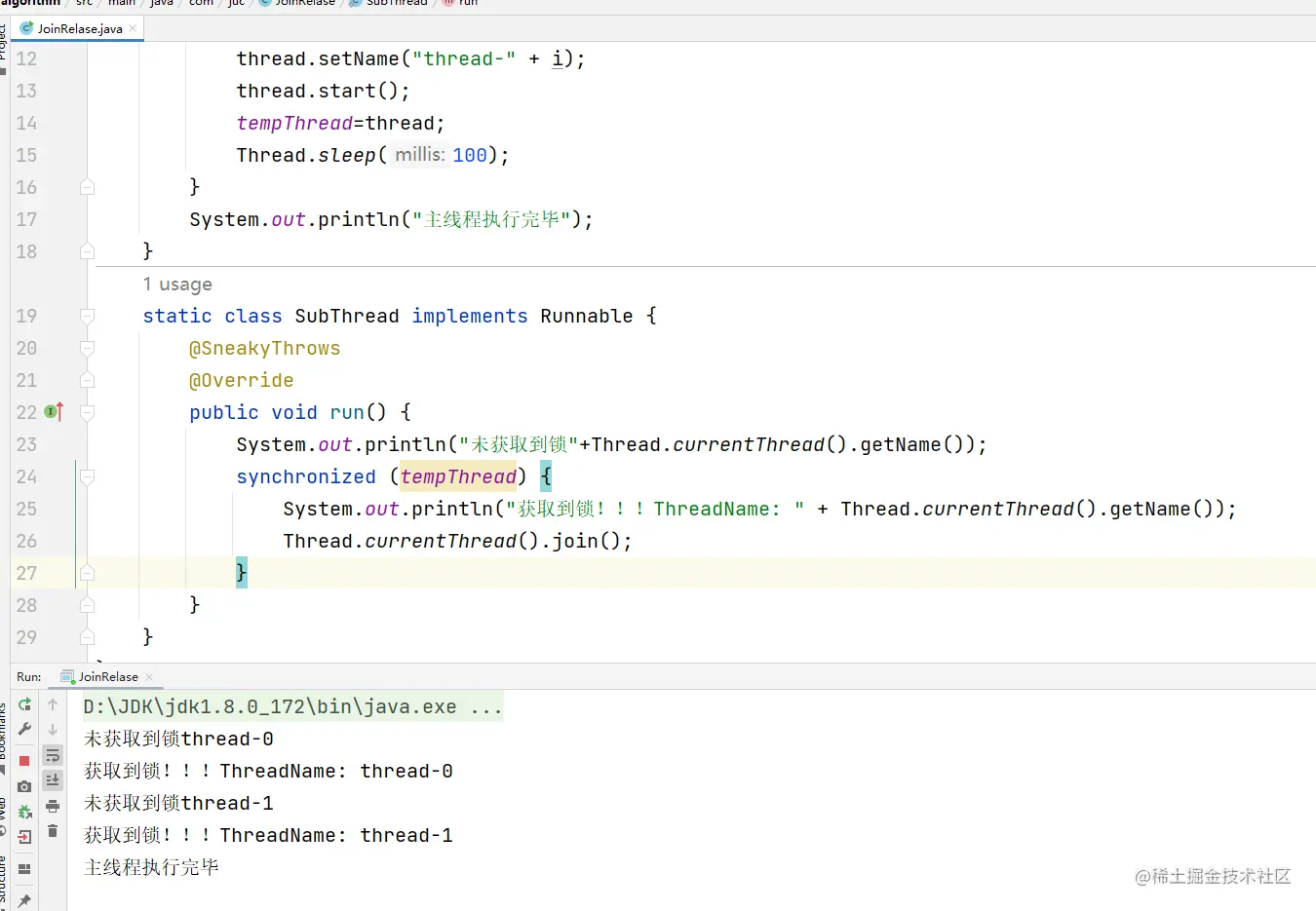Click the sleep value 100
Image resolution: width=1316 pixels, height=911 pixels.
pos(470,155)
